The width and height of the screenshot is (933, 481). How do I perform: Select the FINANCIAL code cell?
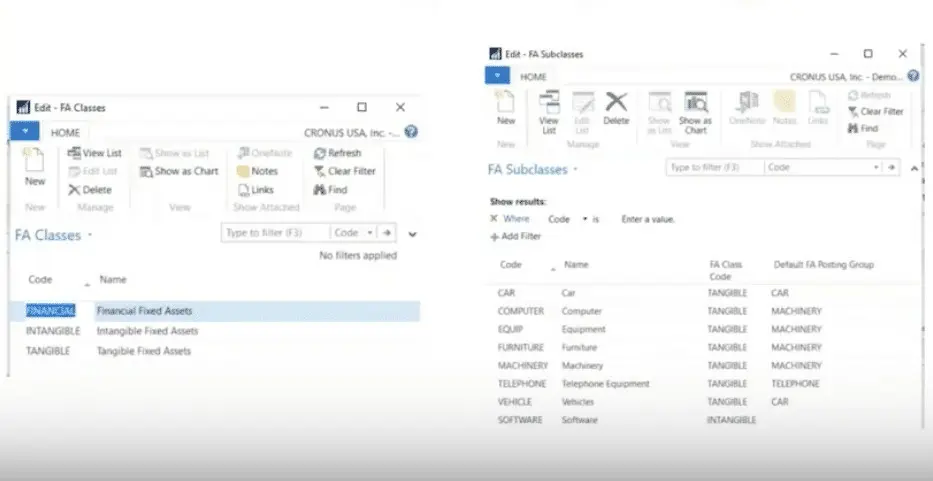tap(51, 311)
